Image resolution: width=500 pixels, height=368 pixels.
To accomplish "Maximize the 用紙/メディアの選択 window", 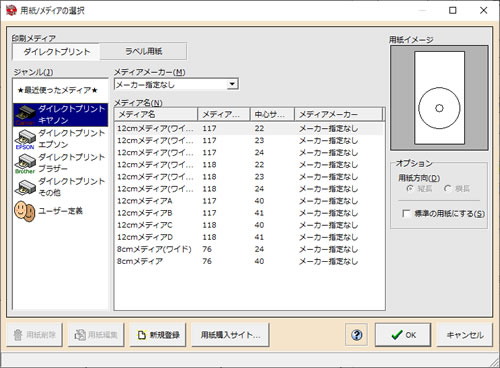I will tap(452, 10).
